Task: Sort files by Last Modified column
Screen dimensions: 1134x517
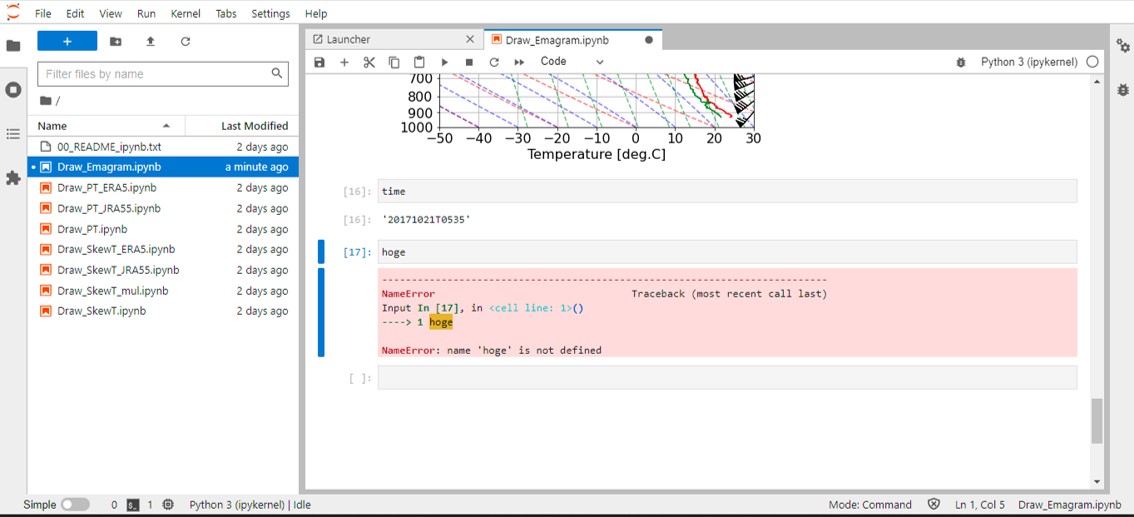Action: point(242,126)
